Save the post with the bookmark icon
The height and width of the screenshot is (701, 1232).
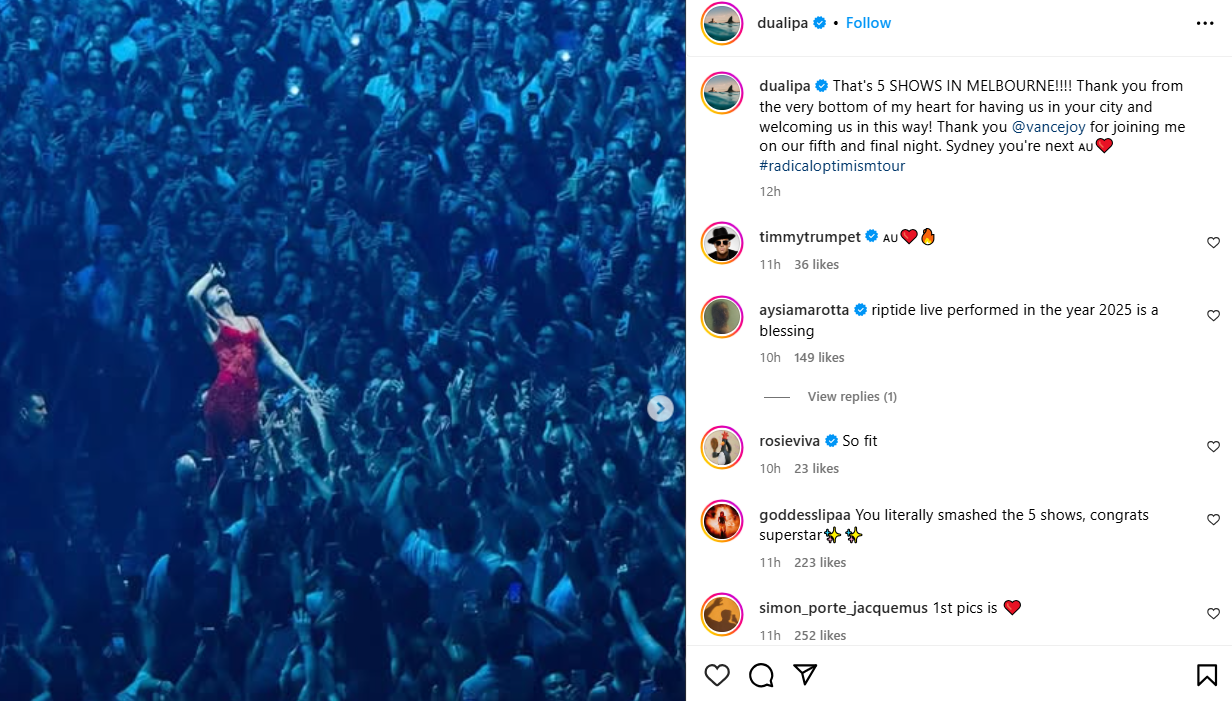1207,675
